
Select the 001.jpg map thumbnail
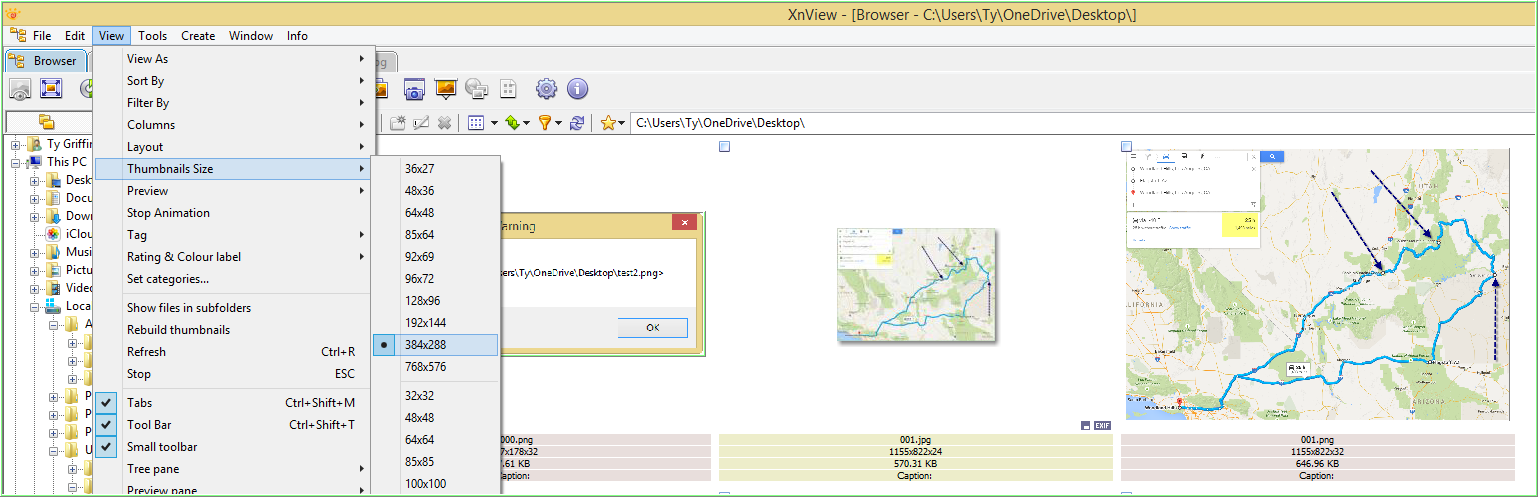click(x=916, y=285)
